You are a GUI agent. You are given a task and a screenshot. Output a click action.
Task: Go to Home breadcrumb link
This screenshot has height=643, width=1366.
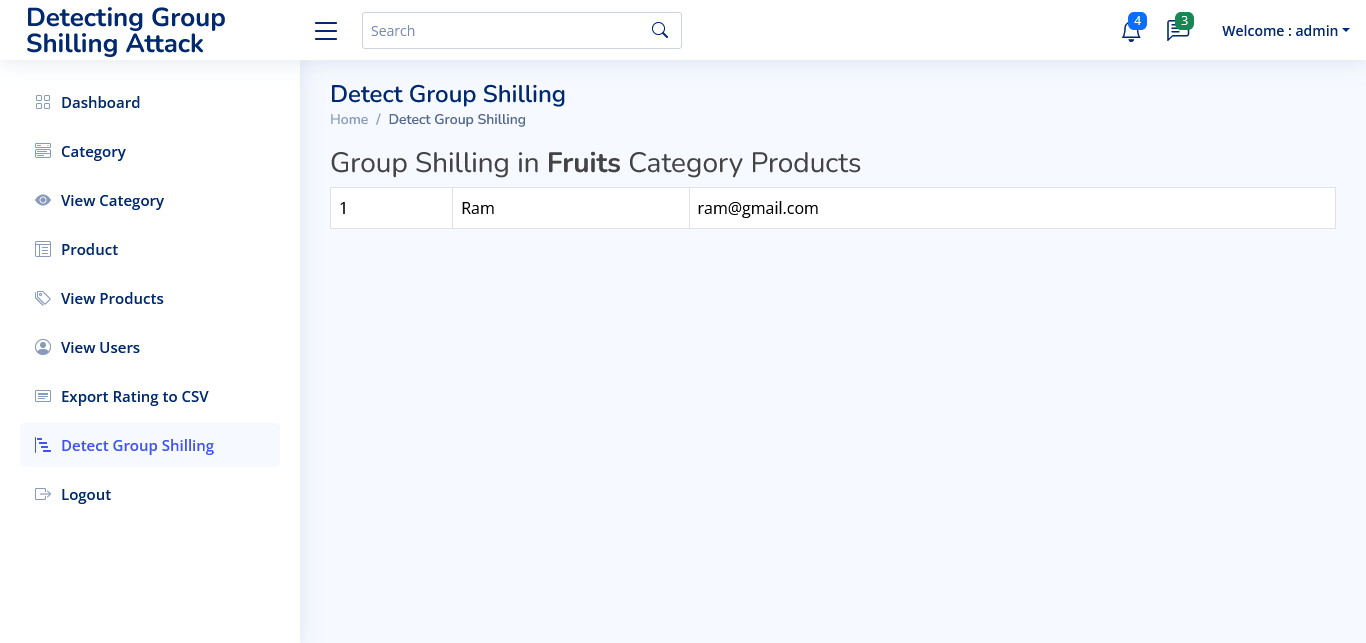pos(349,119)
